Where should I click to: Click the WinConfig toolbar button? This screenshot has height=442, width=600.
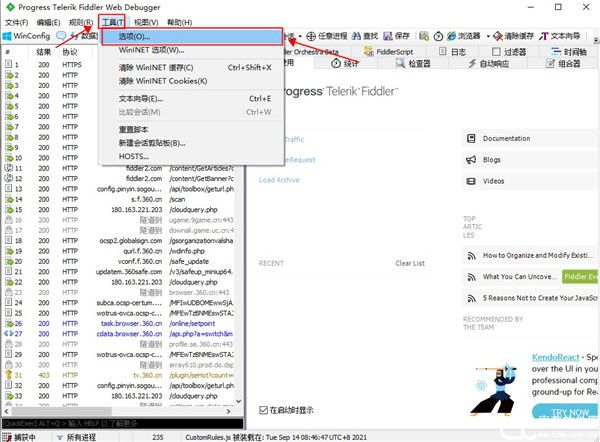(x=26, y=36)
